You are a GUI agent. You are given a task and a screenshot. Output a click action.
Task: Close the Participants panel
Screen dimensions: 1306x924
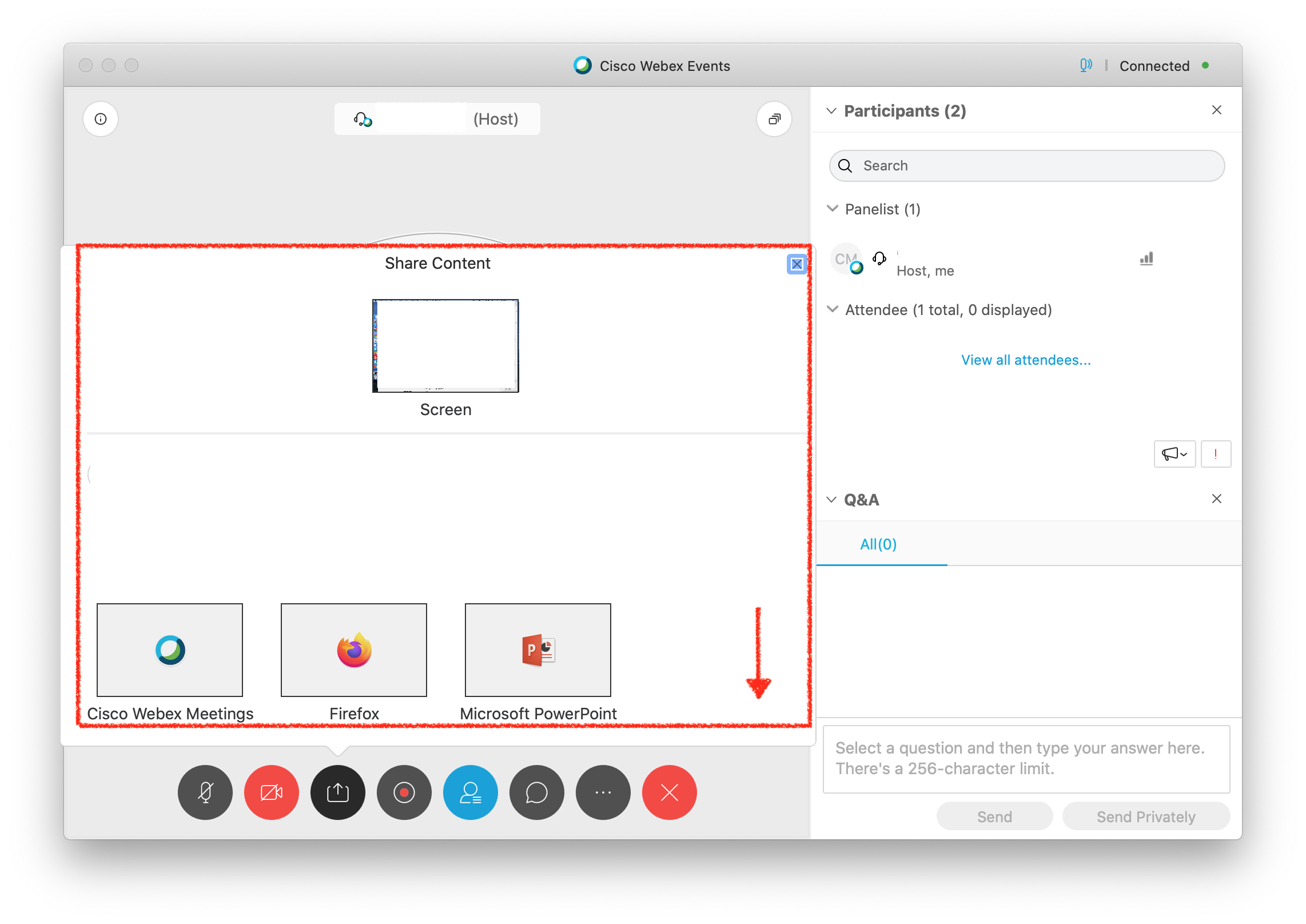pos(1217,110)
